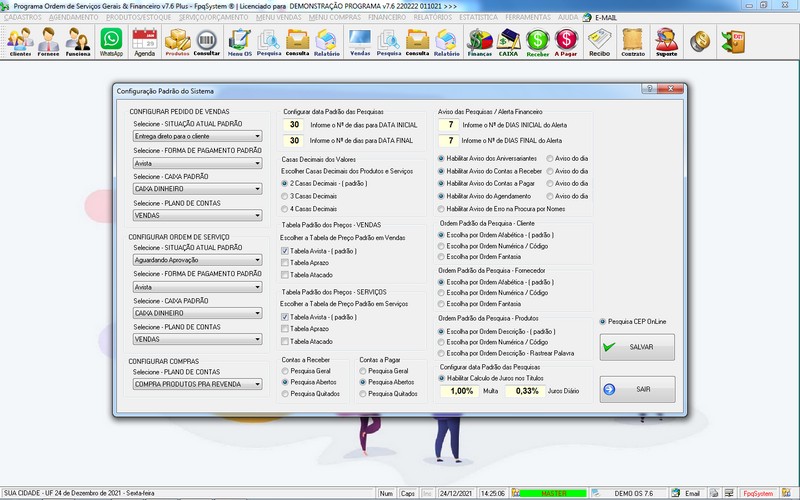Open the CAIXA cash register icon
800x500 pixels.
[x=510, y=42]
